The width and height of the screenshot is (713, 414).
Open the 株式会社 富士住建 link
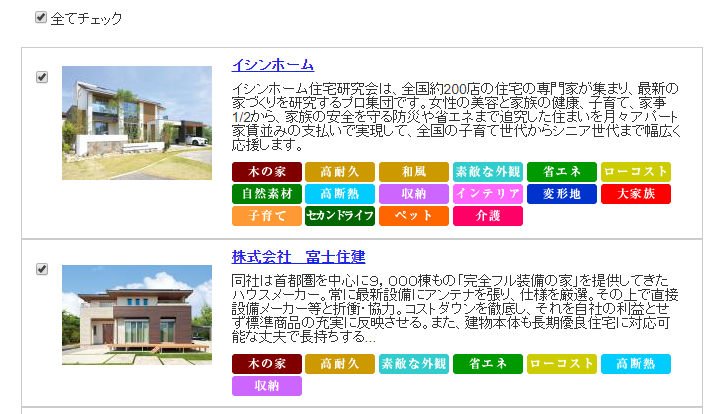click(298, 257)
